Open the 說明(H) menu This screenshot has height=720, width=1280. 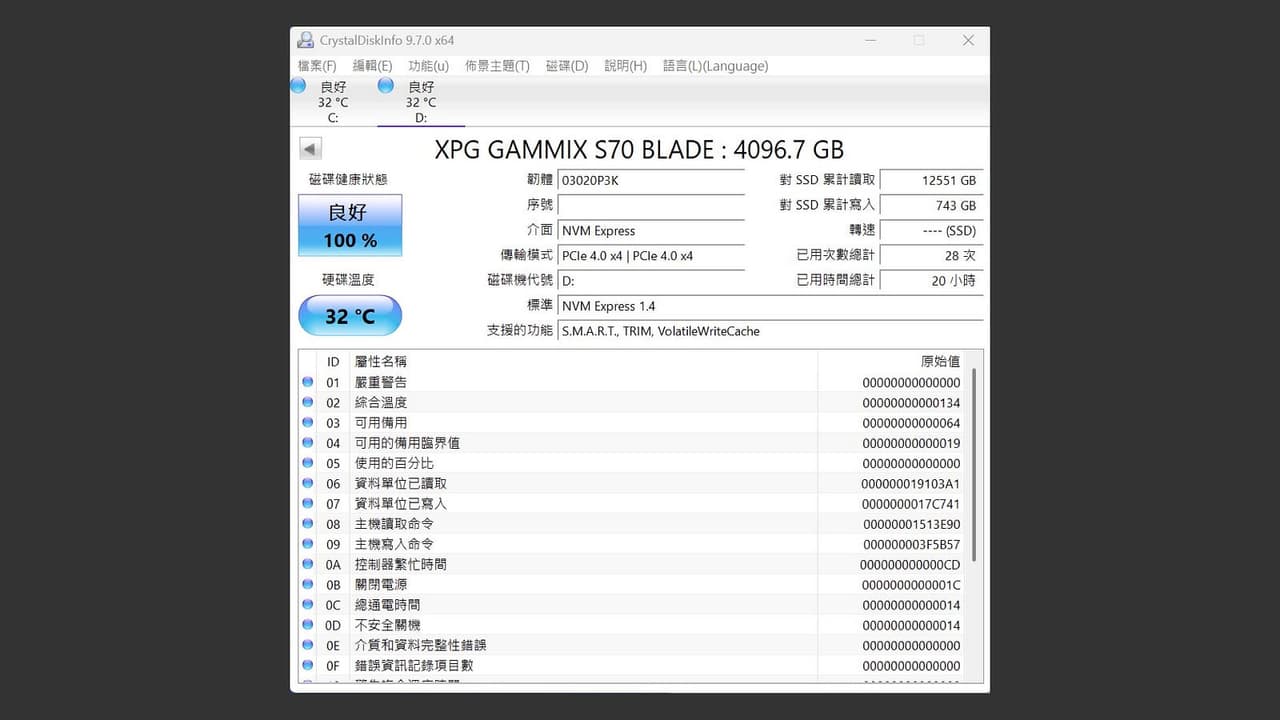point(625,66)
